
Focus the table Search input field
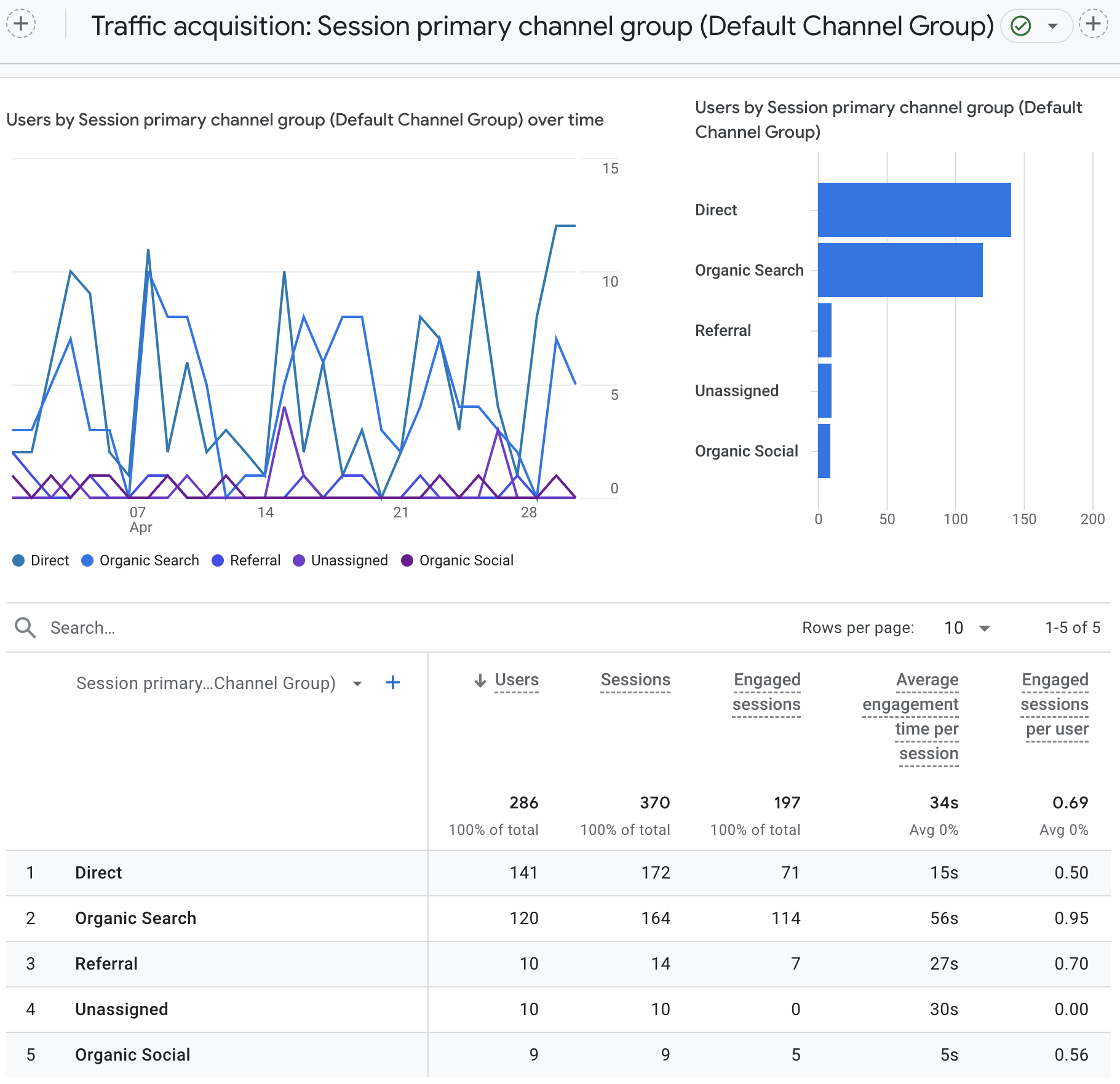coord(246,628)
